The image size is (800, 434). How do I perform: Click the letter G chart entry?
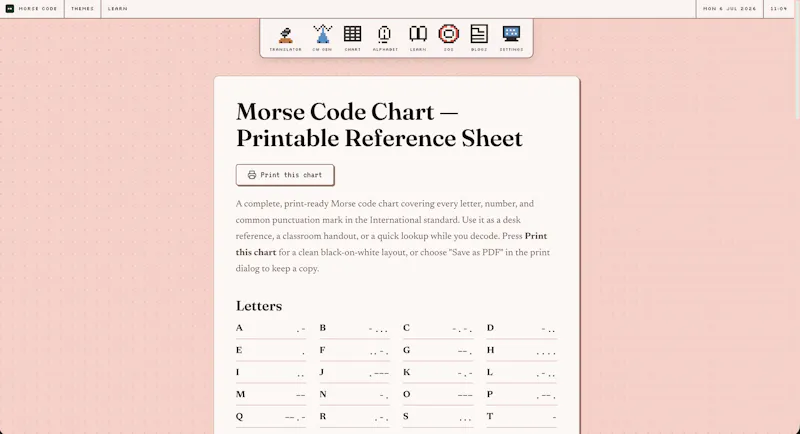(438, 351)
